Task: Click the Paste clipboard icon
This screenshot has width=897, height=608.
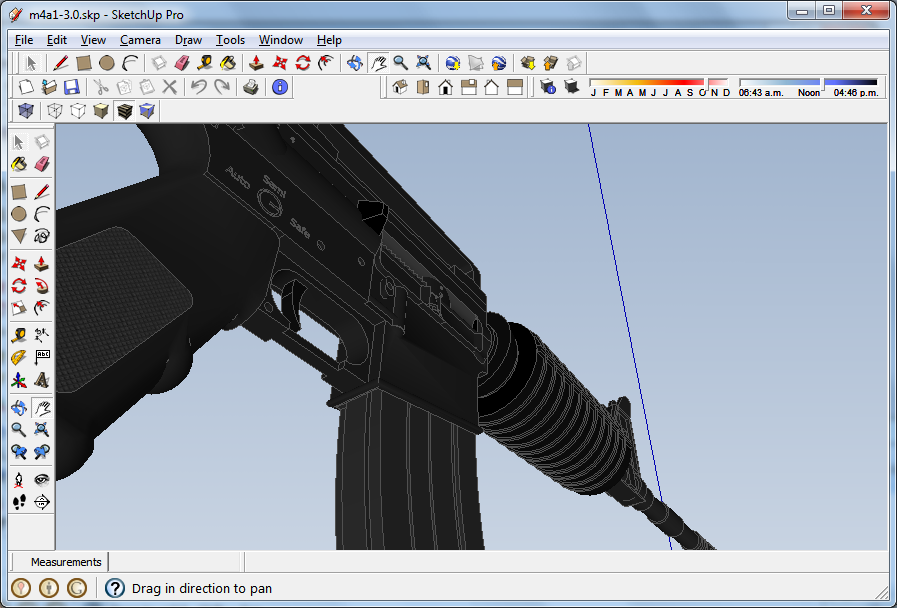Action: pyautogui.click(x=146, y=87)
